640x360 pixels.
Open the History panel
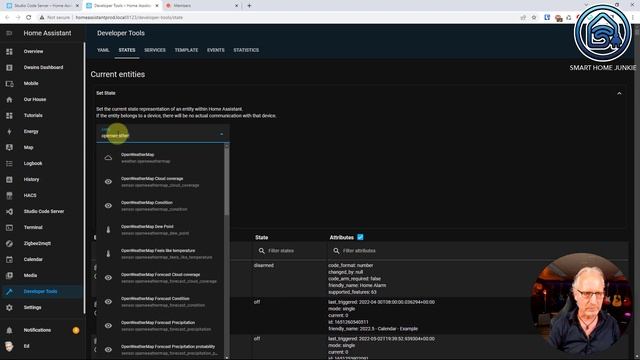(31, 179)
